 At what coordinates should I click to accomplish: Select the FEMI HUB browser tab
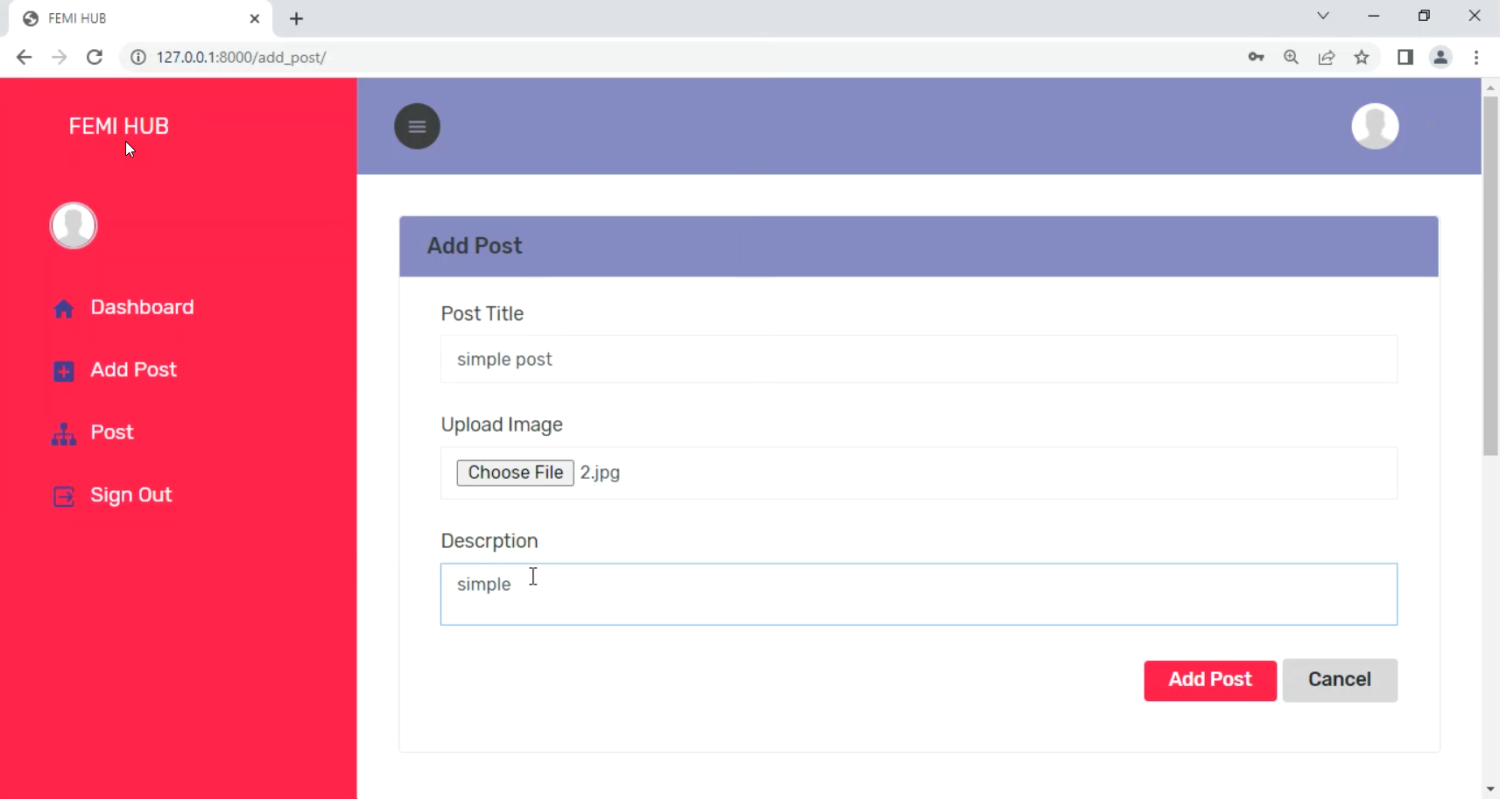(x=130, y=19)
